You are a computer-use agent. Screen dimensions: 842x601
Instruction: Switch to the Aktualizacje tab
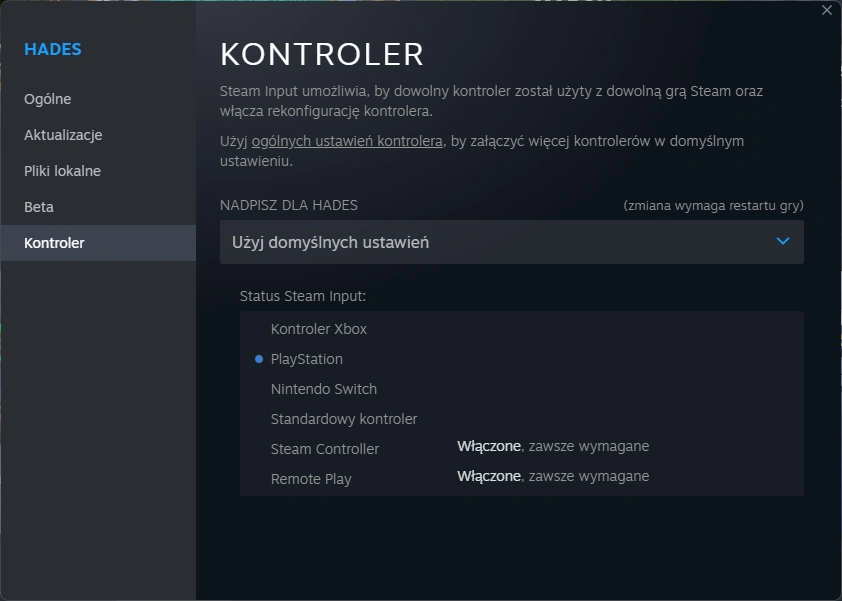[x=98, y=135]
